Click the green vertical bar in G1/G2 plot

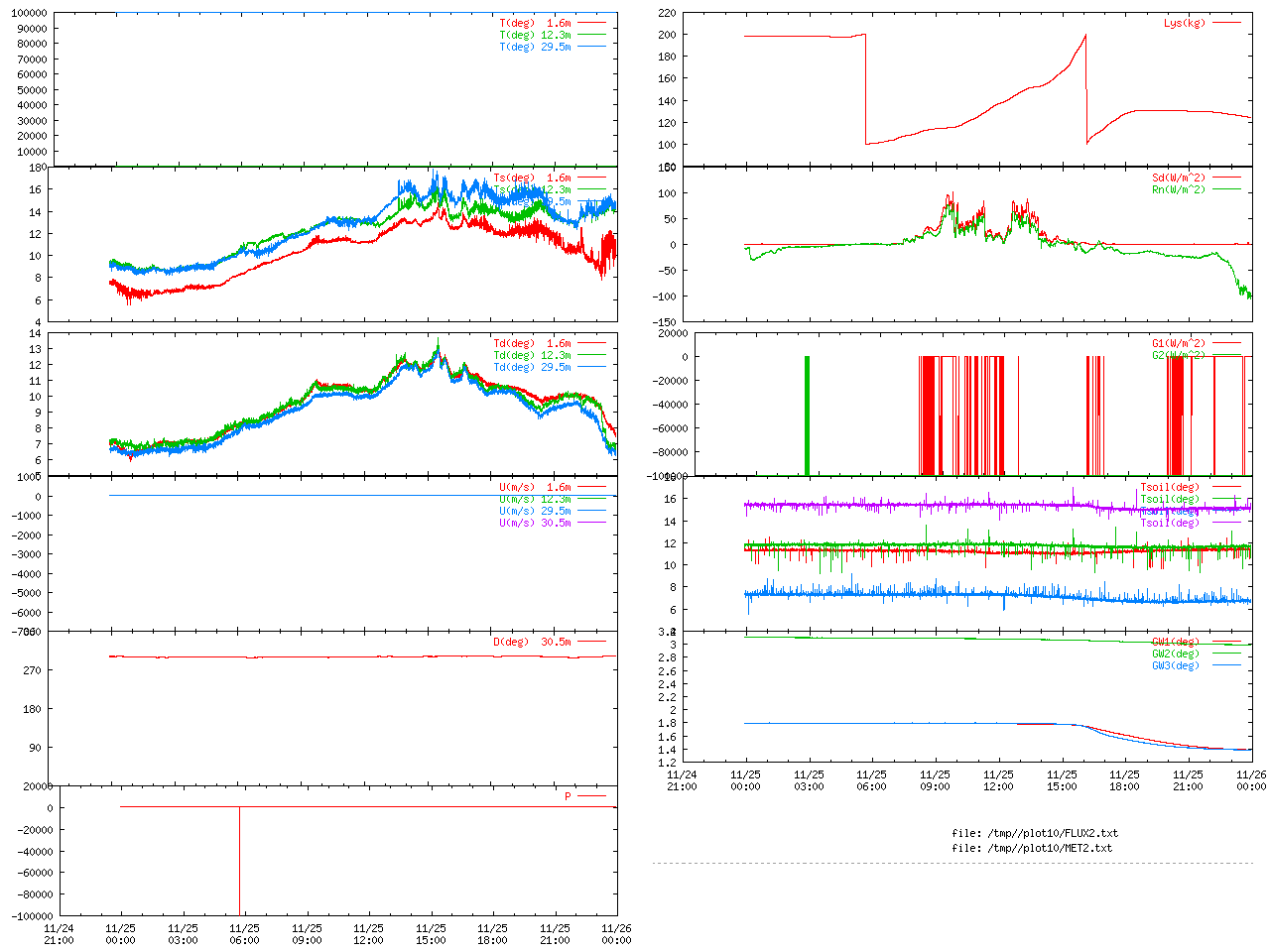[x=807, y=416]
